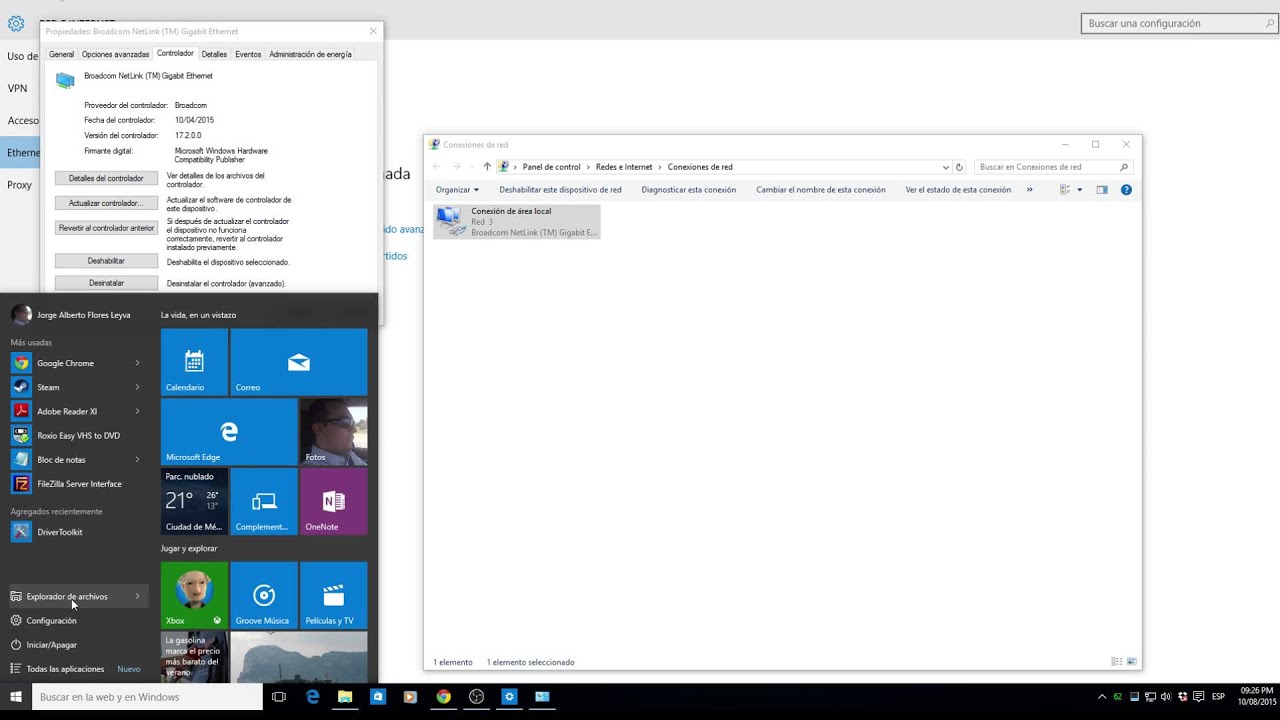1280x720 pixels.
Task: Click Cambiar el nombre de esta conexión
Action: [x=821, y=190]
